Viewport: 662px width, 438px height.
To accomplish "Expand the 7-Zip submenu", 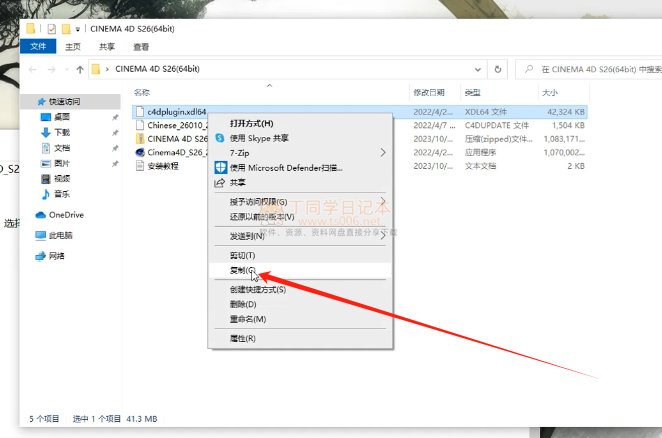I will 301,153.
